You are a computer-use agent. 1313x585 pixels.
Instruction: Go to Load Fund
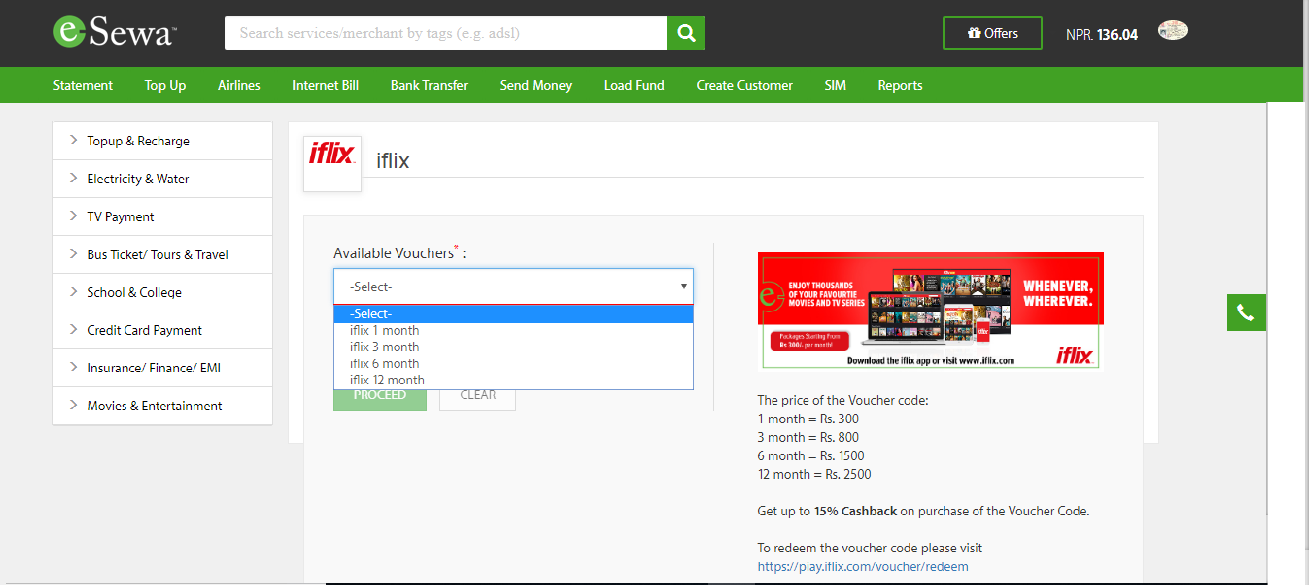click(634, 85)
